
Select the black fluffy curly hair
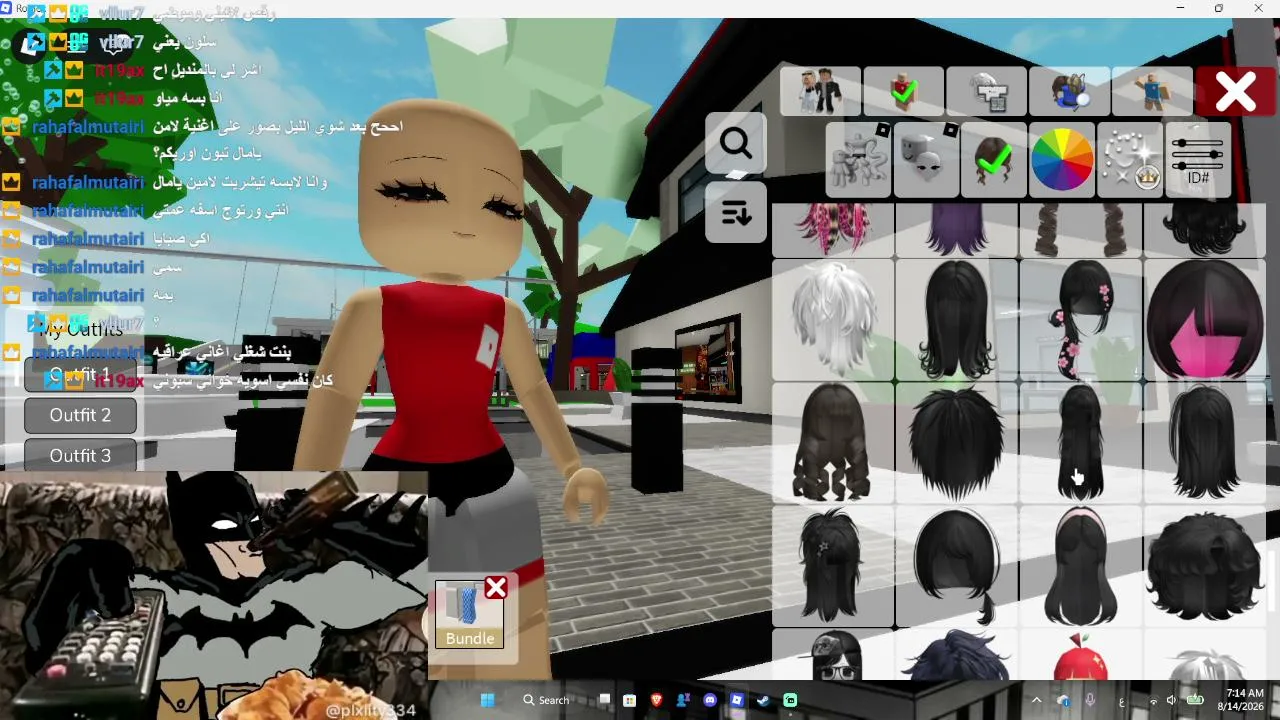(x=1205, y=566)
